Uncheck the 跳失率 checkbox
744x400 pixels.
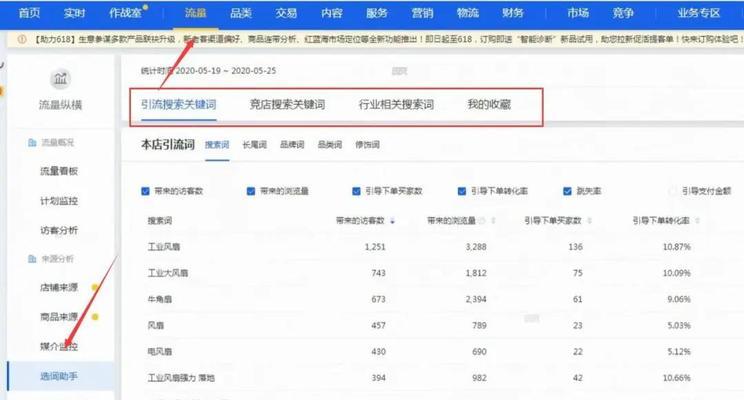(567, 191)
